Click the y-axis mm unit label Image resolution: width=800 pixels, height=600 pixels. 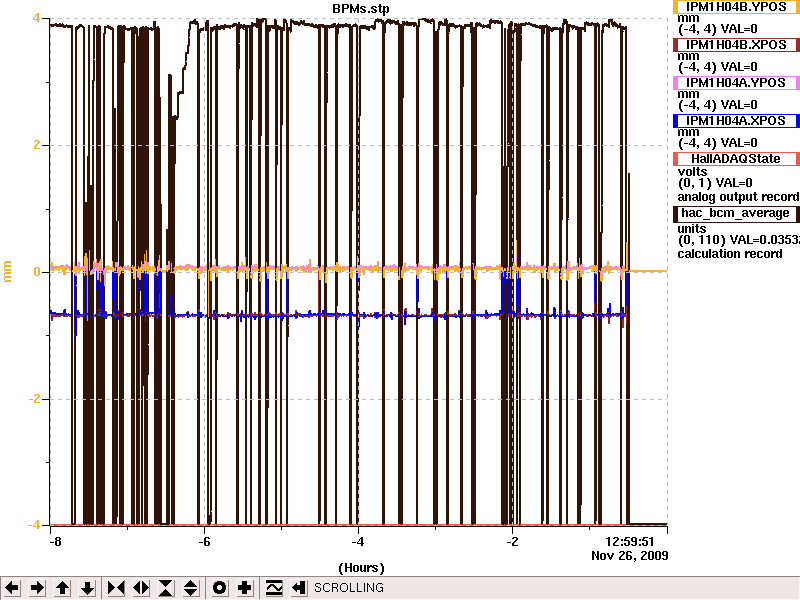[x=7, y=271]
